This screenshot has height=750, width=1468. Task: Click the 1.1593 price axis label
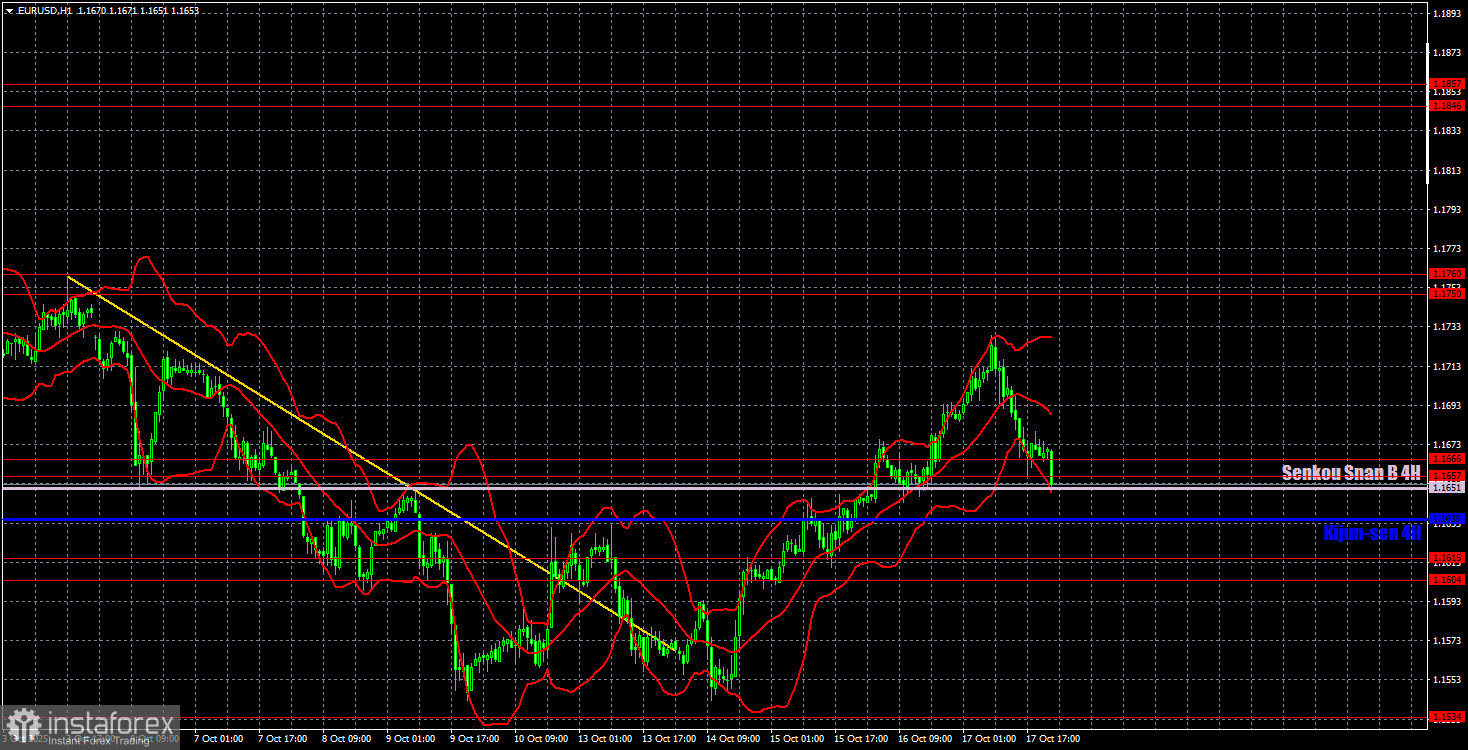click(1447, 601)
